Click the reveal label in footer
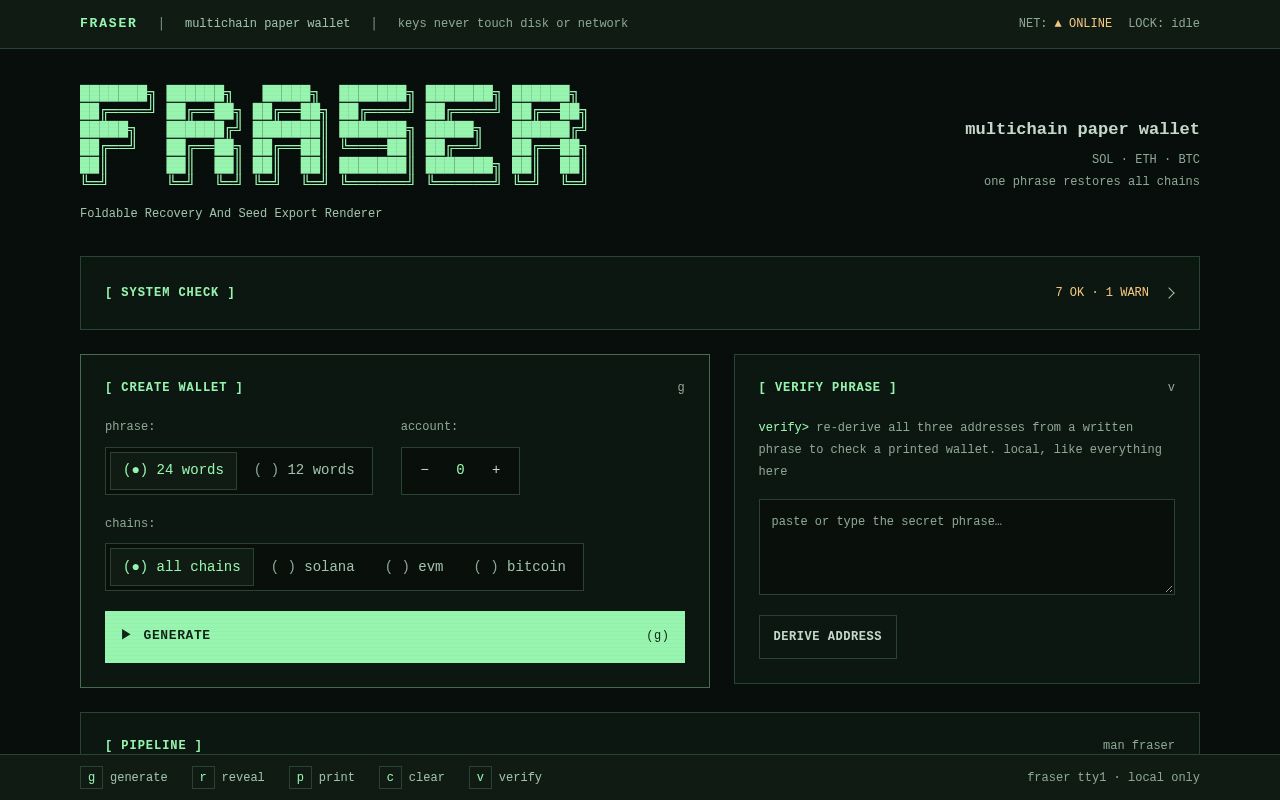This screenshot has height=800, width=1280. click(243, 778)
